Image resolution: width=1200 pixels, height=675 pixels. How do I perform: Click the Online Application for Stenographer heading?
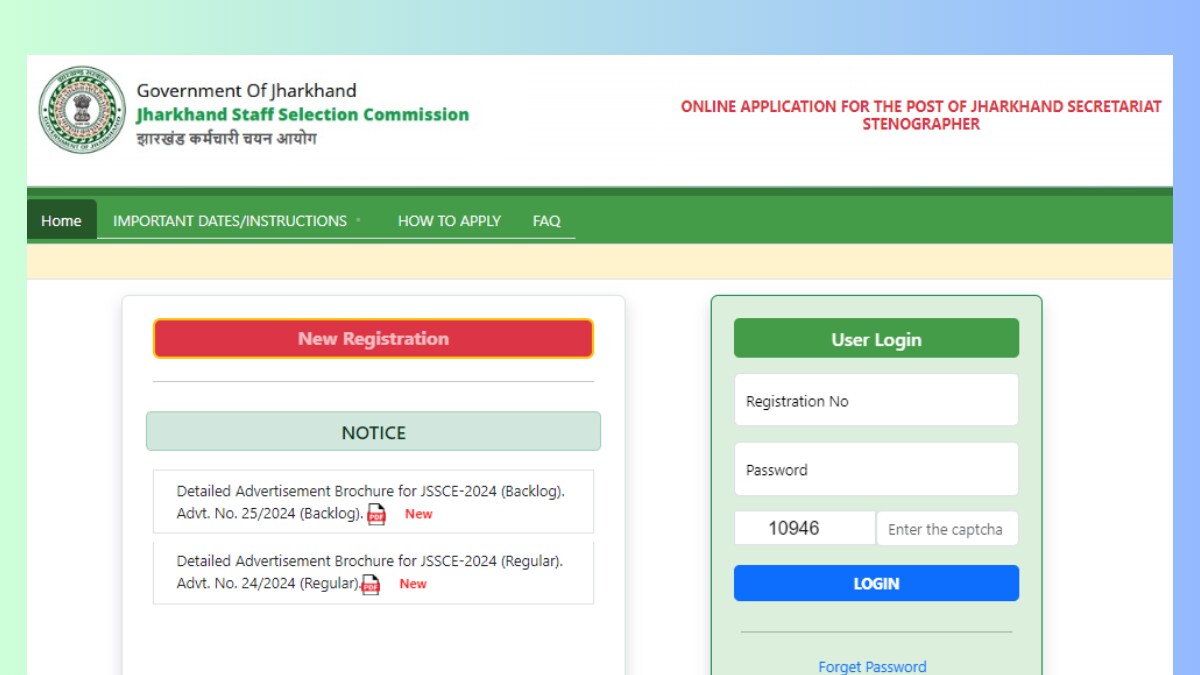(921, 115)
